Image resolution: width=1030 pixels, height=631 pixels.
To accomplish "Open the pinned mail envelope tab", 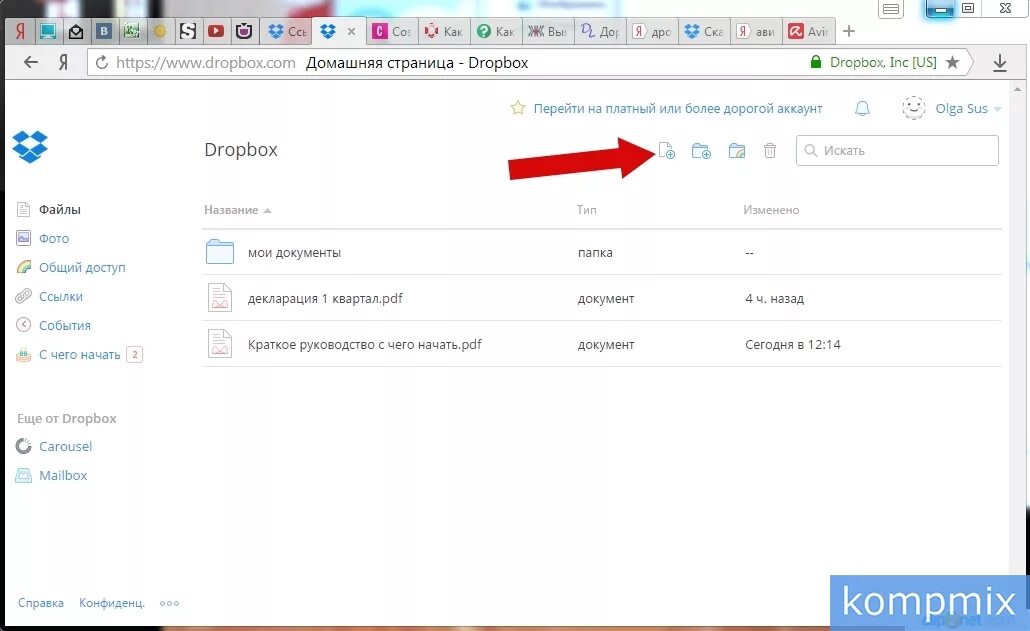I will (76, 31).
